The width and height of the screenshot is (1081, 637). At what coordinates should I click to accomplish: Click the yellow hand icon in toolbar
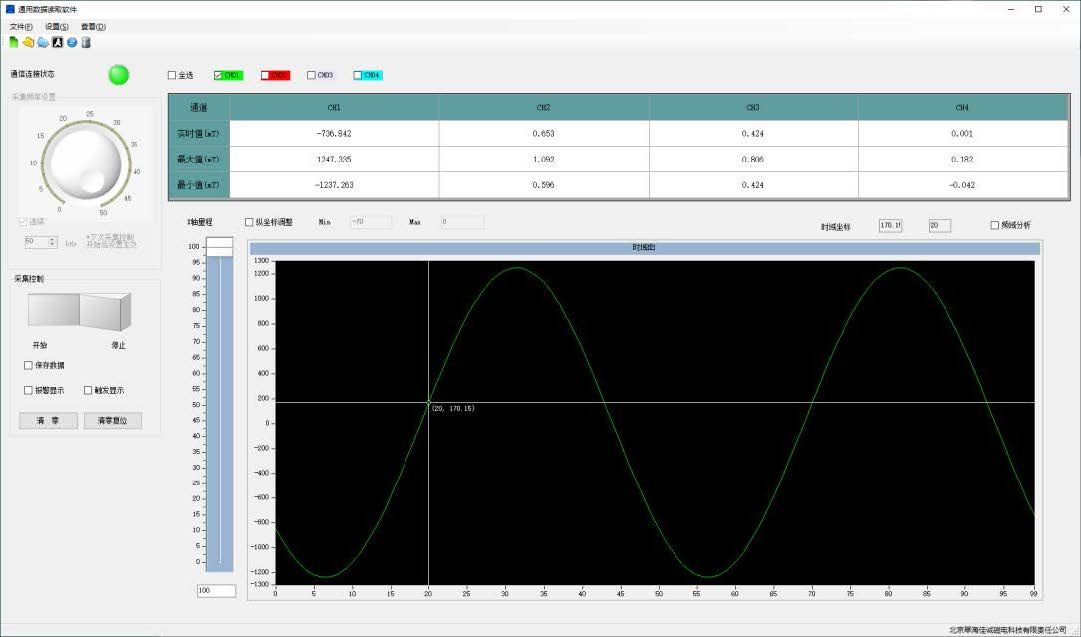pyautogui.click(x=28, y=42)
